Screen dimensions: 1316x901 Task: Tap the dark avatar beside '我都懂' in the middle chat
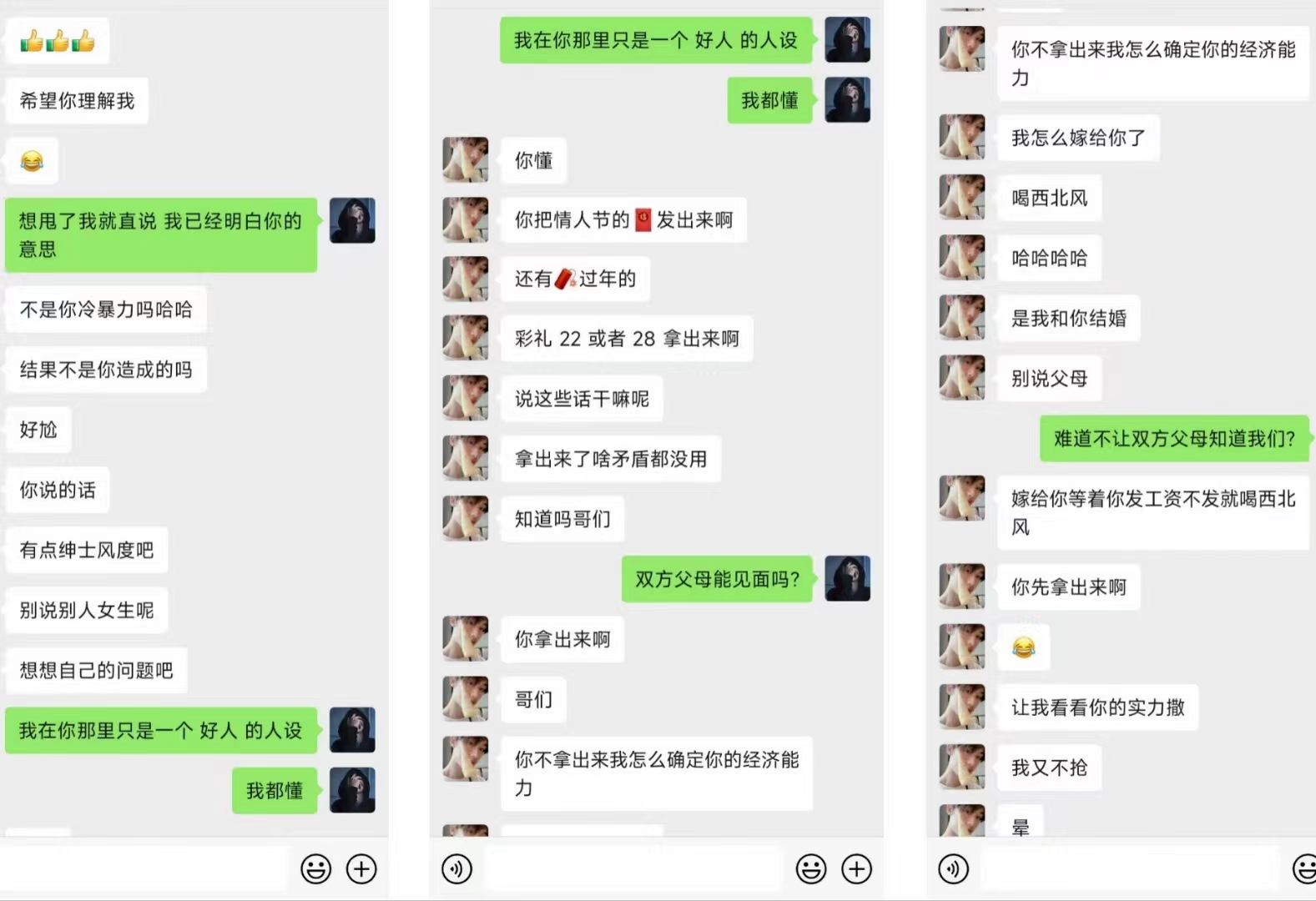tap(848, 100)
